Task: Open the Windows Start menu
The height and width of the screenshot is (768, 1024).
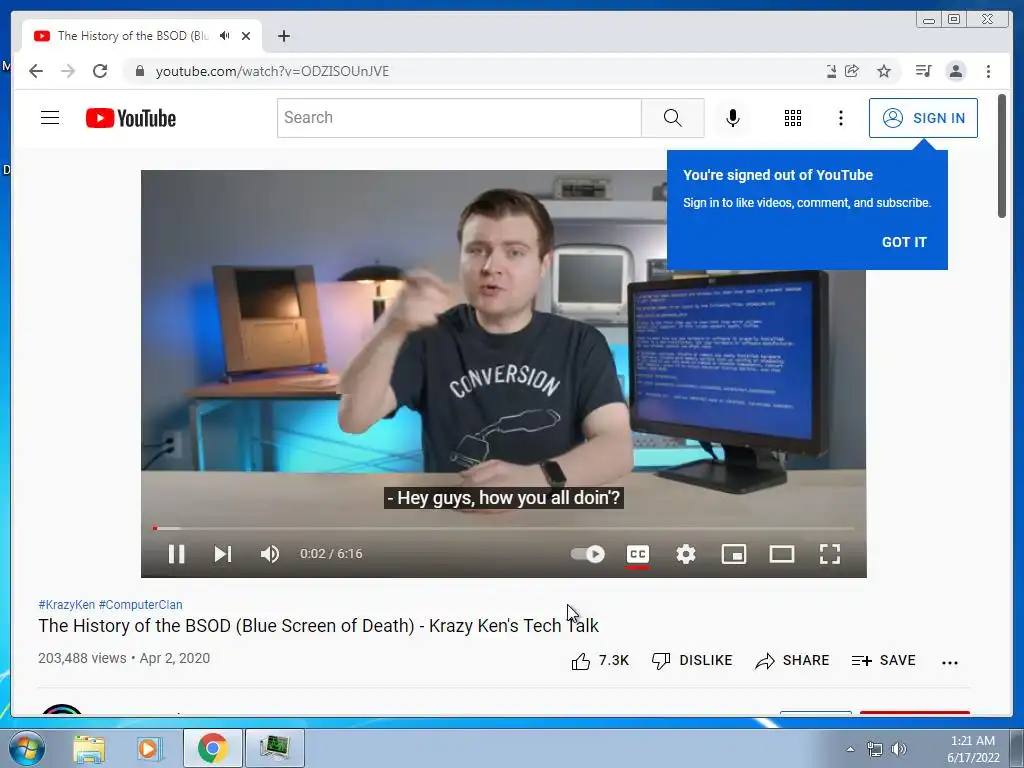Action: (27, 748)
